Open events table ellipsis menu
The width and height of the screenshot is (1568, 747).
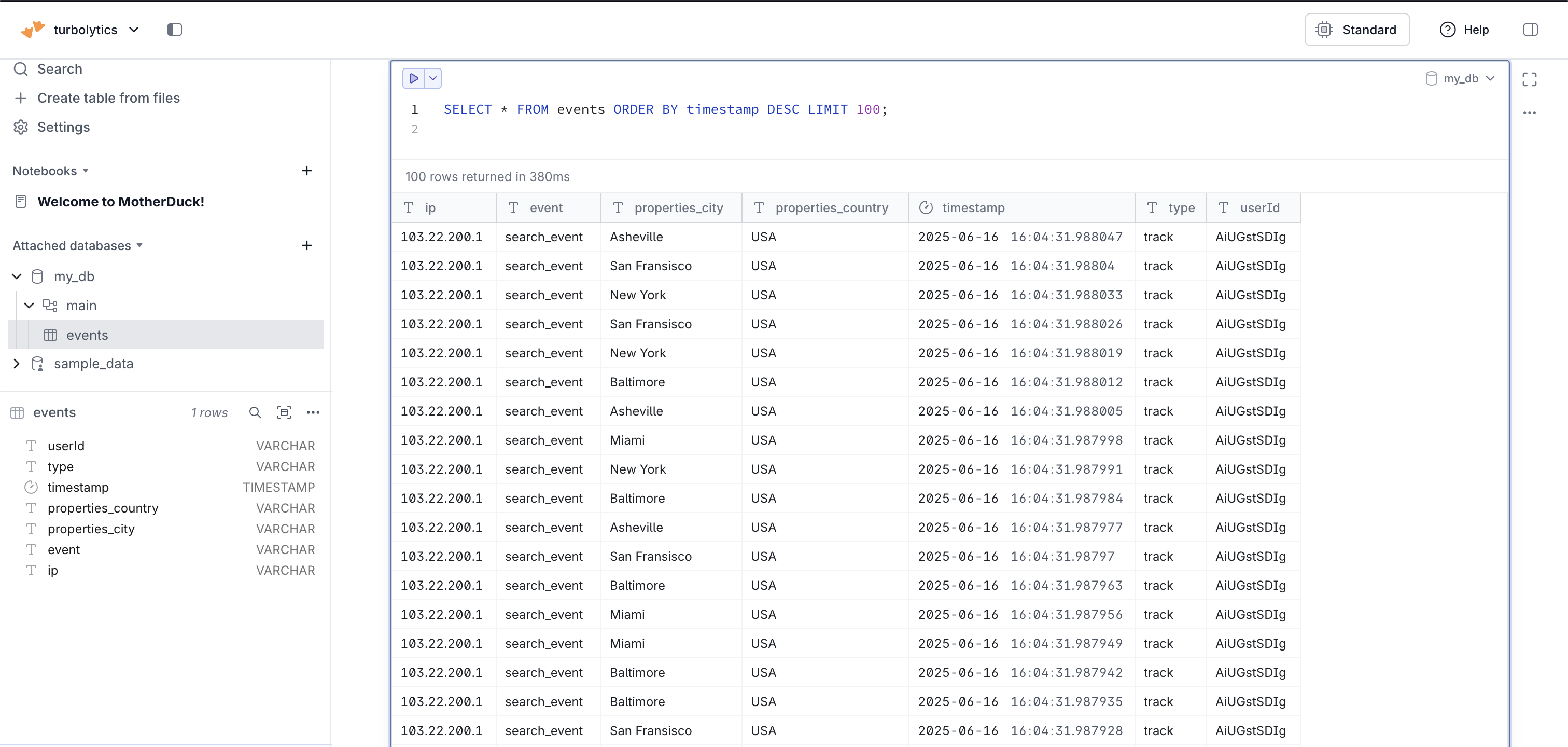click(x=313, y=412)
